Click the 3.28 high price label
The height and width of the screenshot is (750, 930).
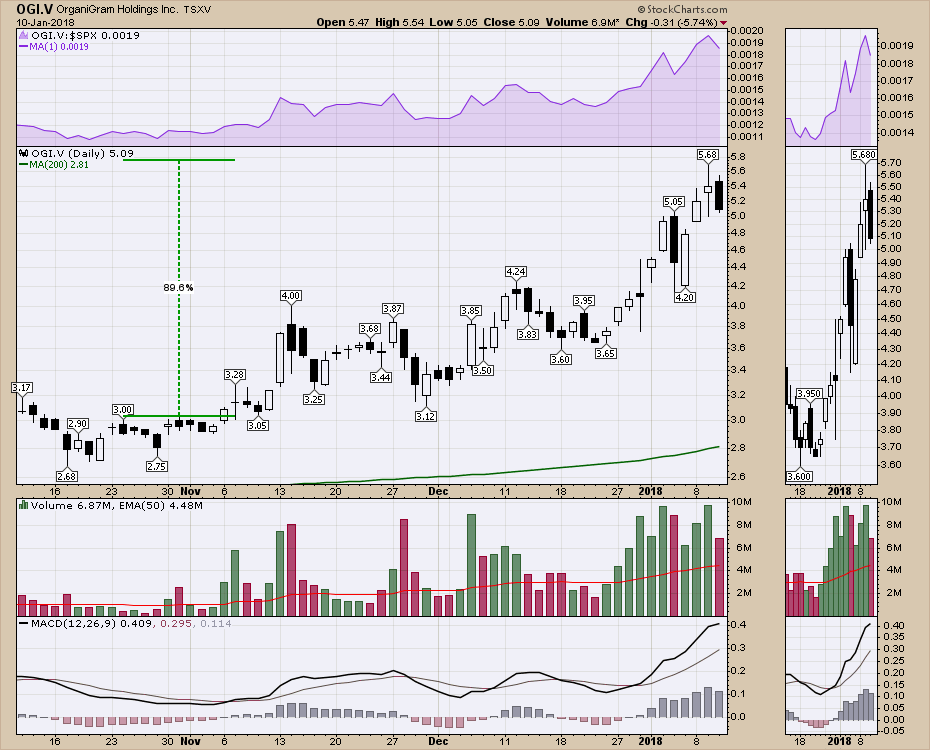(235, 375)
